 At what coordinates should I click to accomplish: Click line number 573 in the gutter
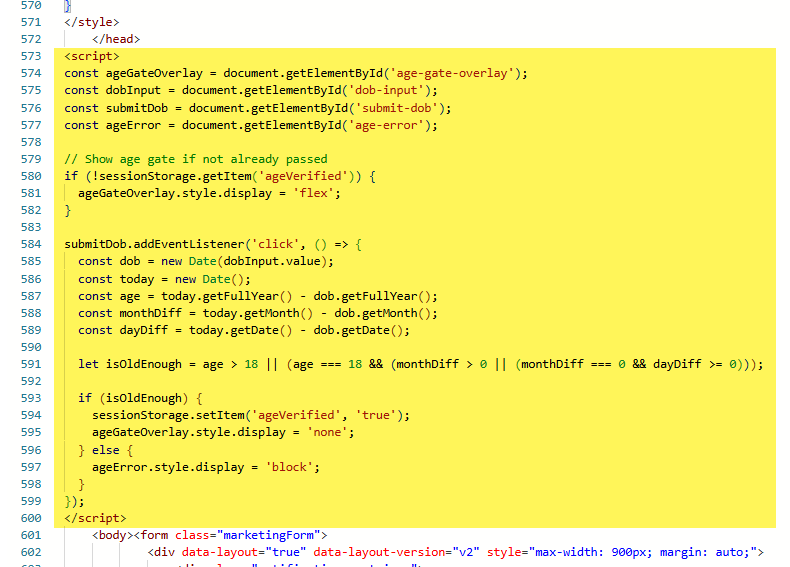31,57
